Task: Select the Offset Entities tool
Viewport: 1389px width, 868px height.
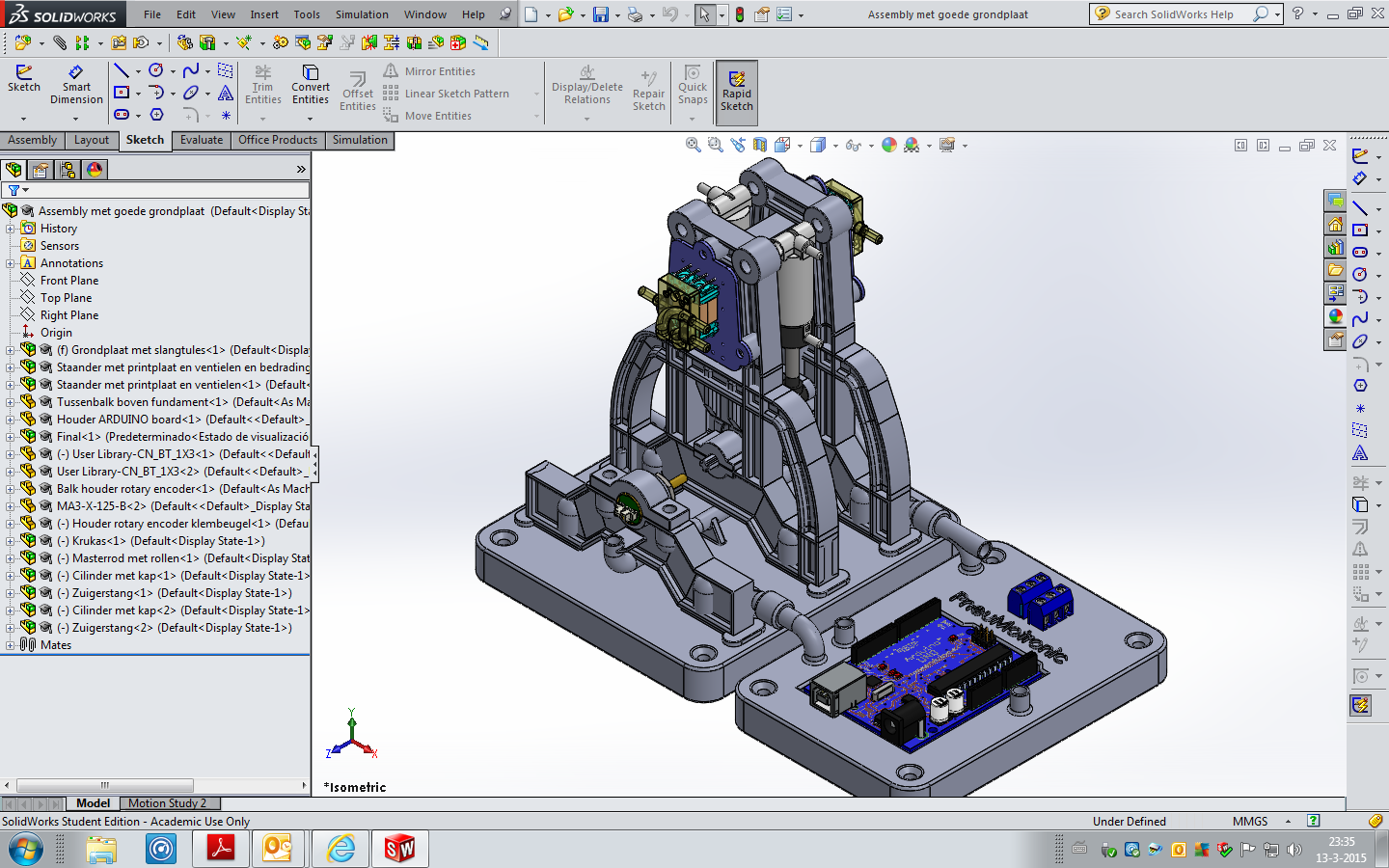Action: 358,92
